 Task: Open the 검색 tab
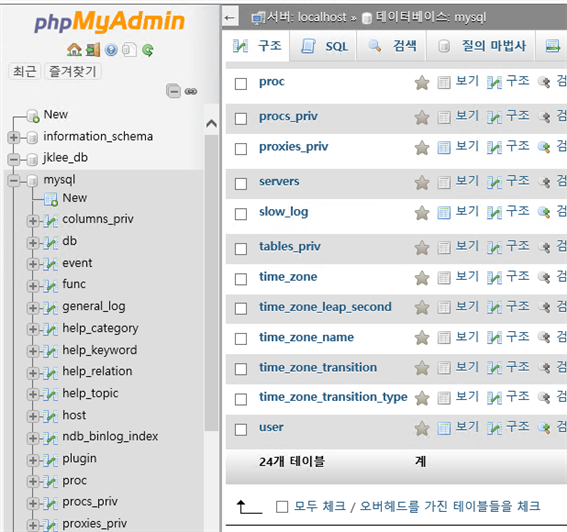[x=392, y=46]
